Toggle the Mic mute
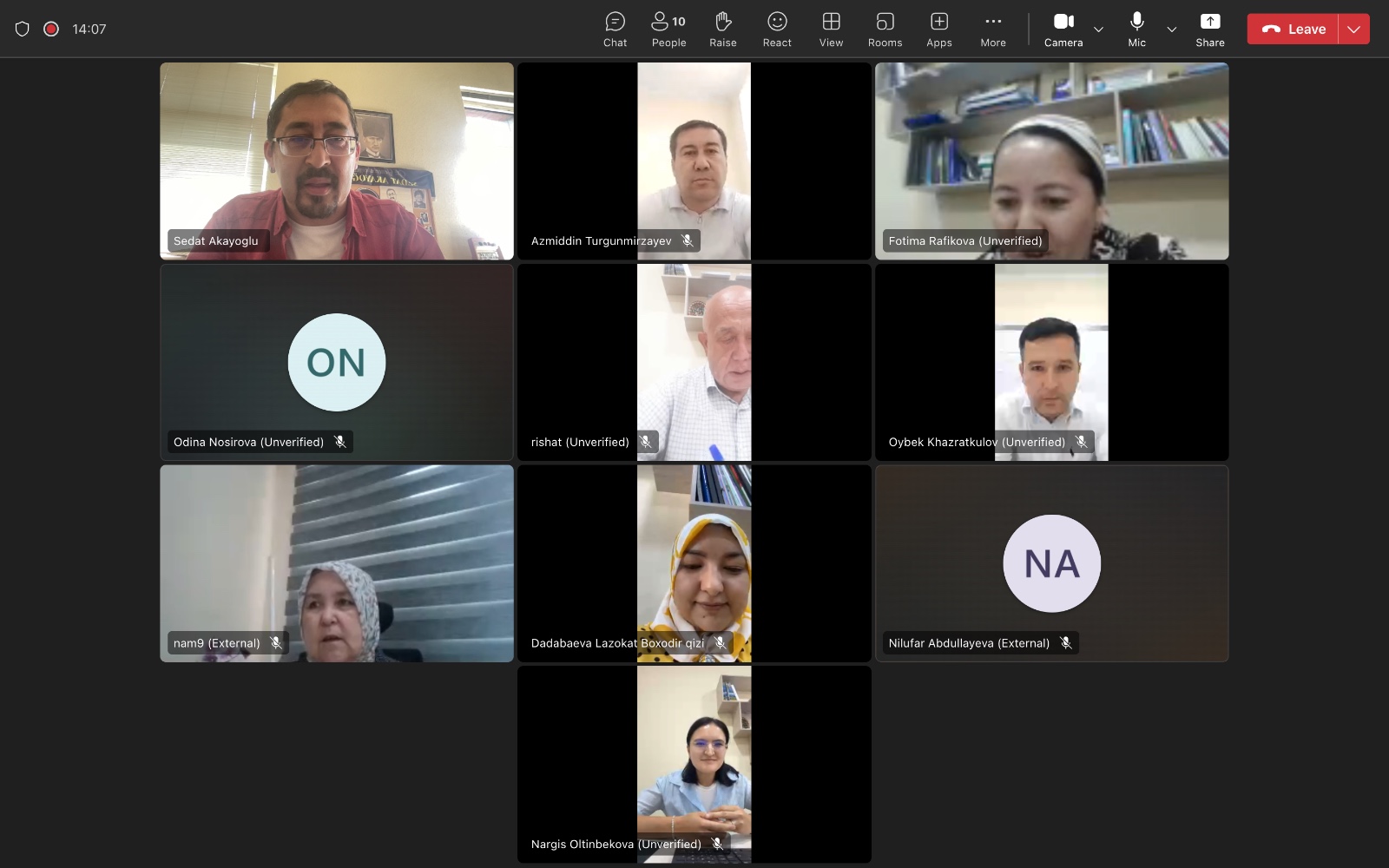This screenshot has width=1389, height=868. pyautogui.click(x=1136, y=30)
